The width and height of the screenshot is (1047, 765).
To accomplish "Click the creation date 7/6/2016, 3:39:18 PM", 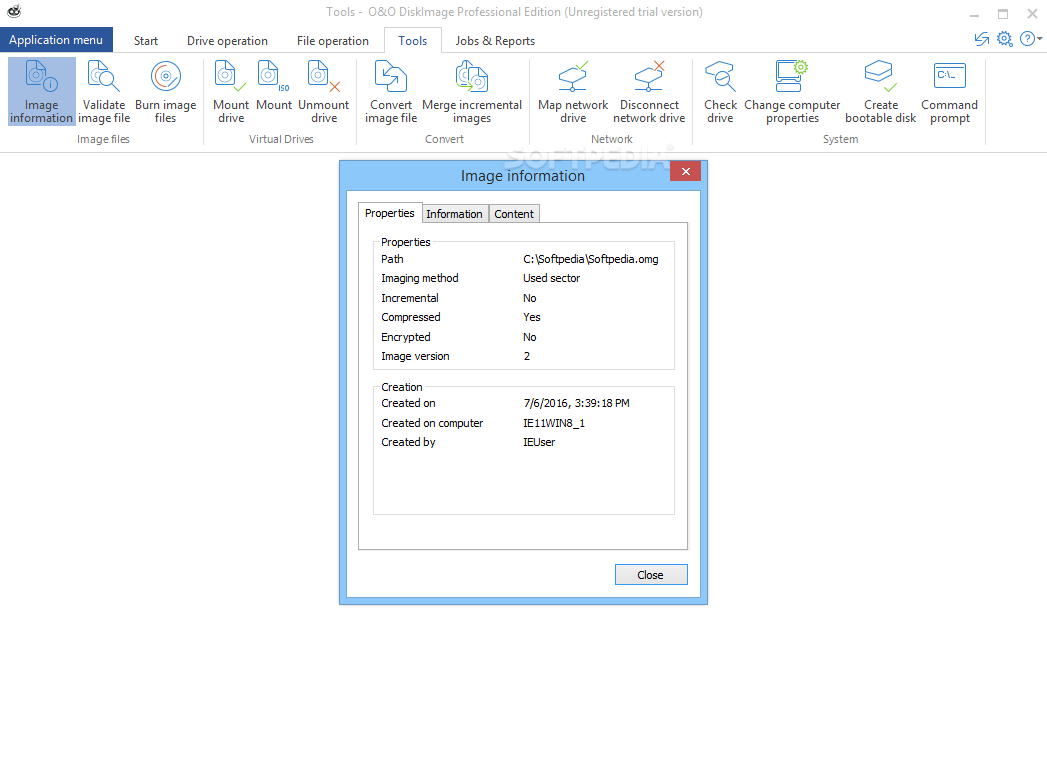I will coord(576,403).
